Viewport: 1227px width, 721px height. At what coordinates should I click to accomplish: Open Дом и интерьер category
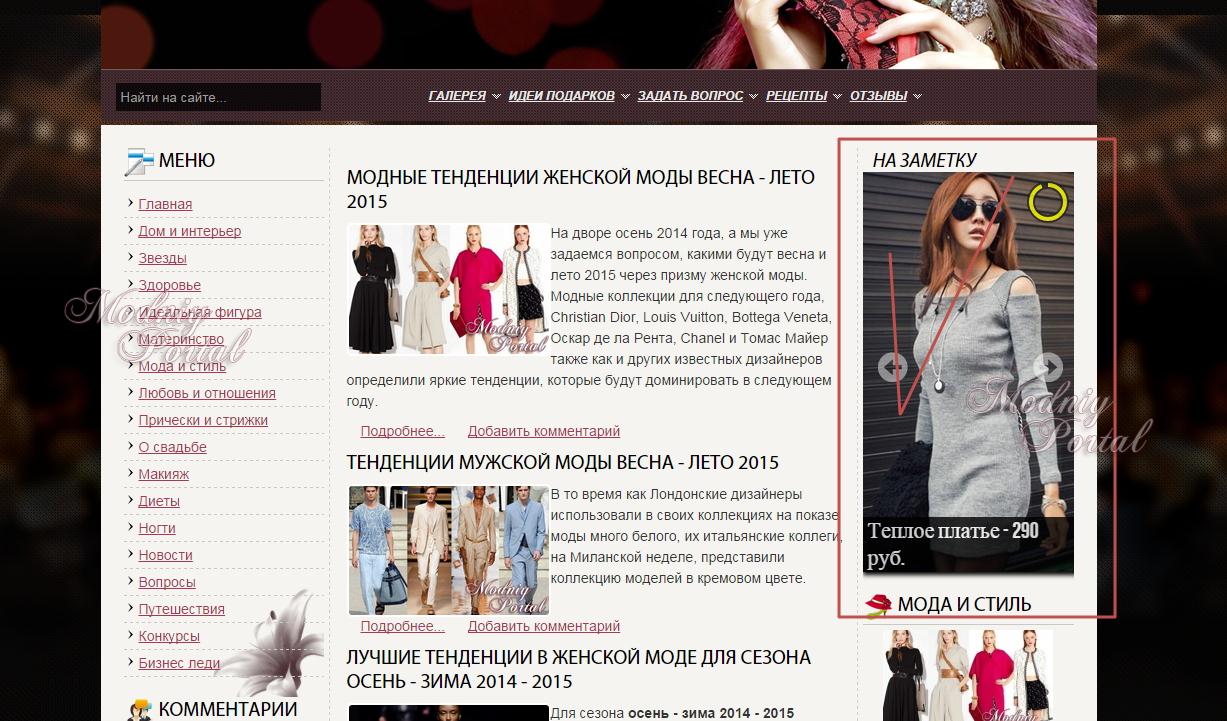coord(189,231)
